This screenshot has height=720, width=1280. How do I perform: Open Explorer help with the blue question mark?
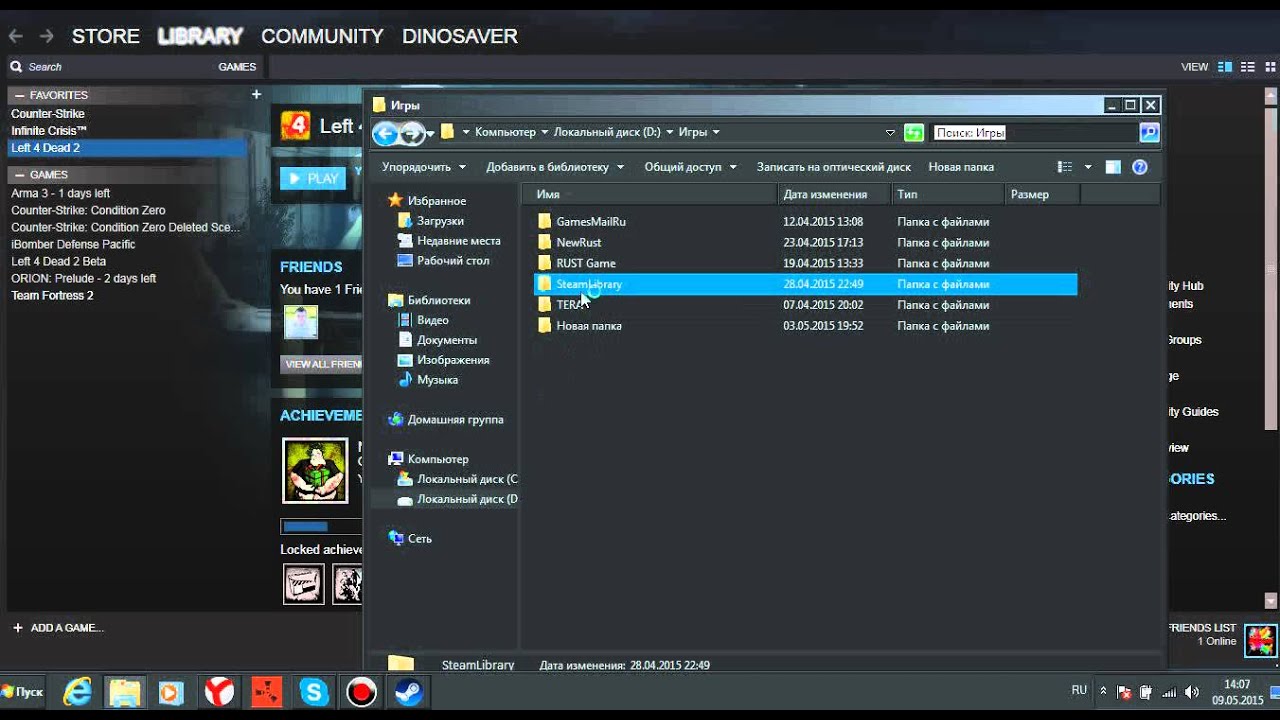pyautogui.click(x=1139, y=167)
